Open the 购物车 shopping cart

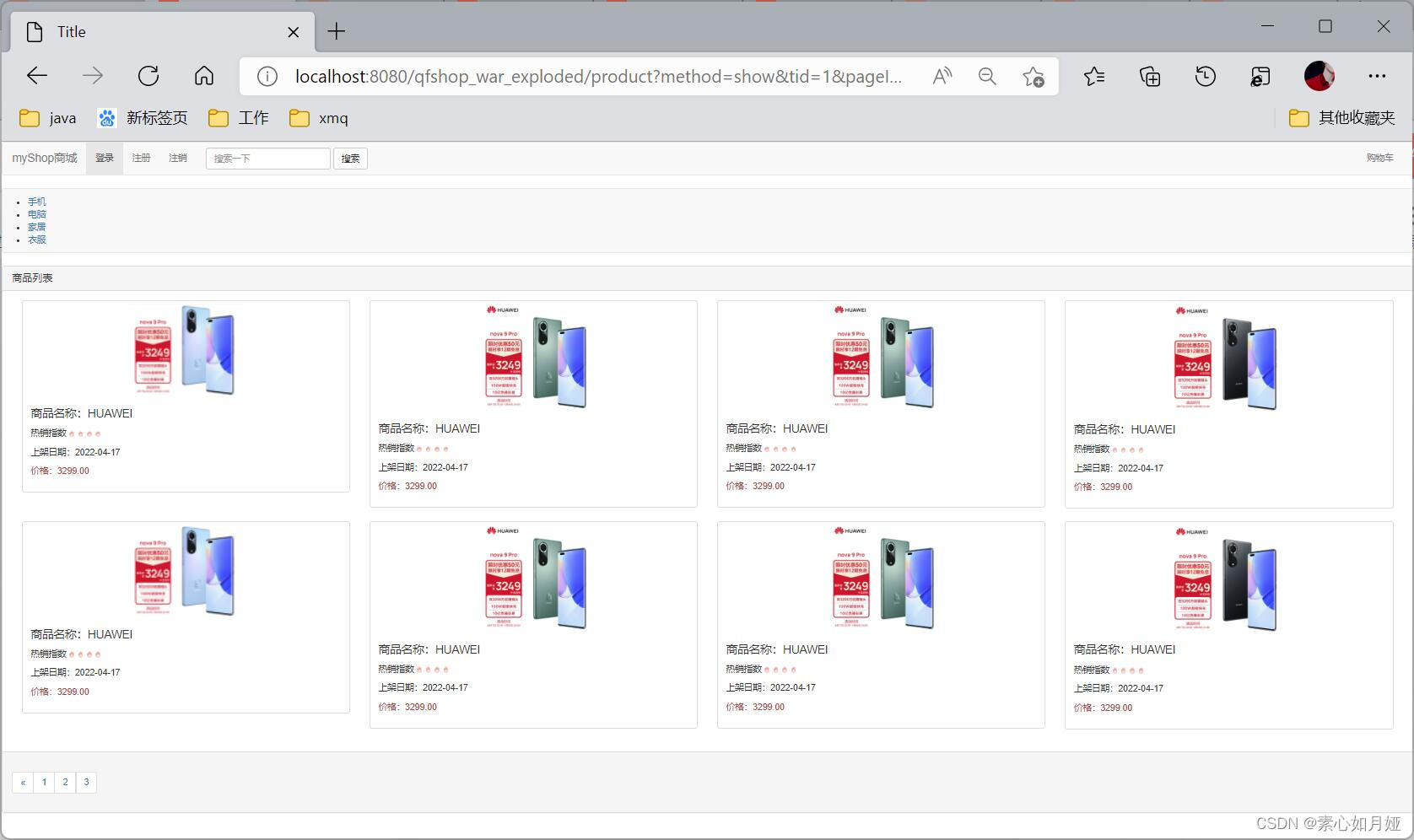[x=1380, y=158]
